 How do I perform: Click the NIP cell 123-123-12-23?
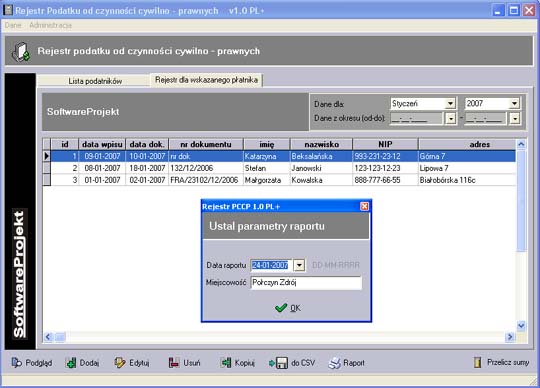[385, 168]
